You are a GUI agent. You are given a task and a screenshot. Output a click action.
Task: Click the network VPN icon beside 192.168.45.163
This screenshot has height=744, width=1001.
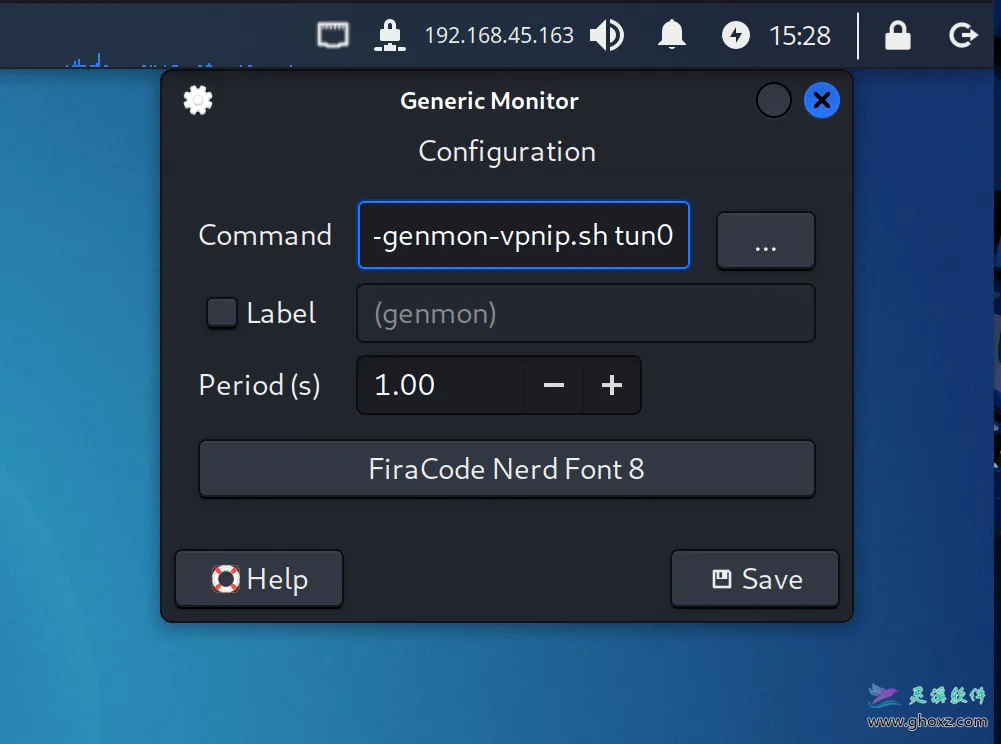point(390,35)
